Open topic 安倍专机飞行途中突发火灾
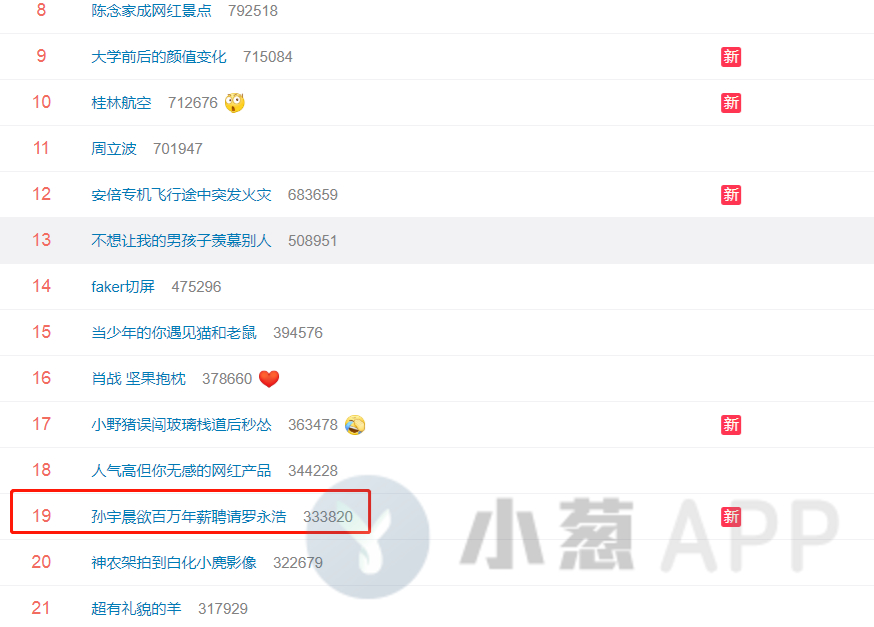This screenshot has height=627, width=874. click(x=181, y=195)
